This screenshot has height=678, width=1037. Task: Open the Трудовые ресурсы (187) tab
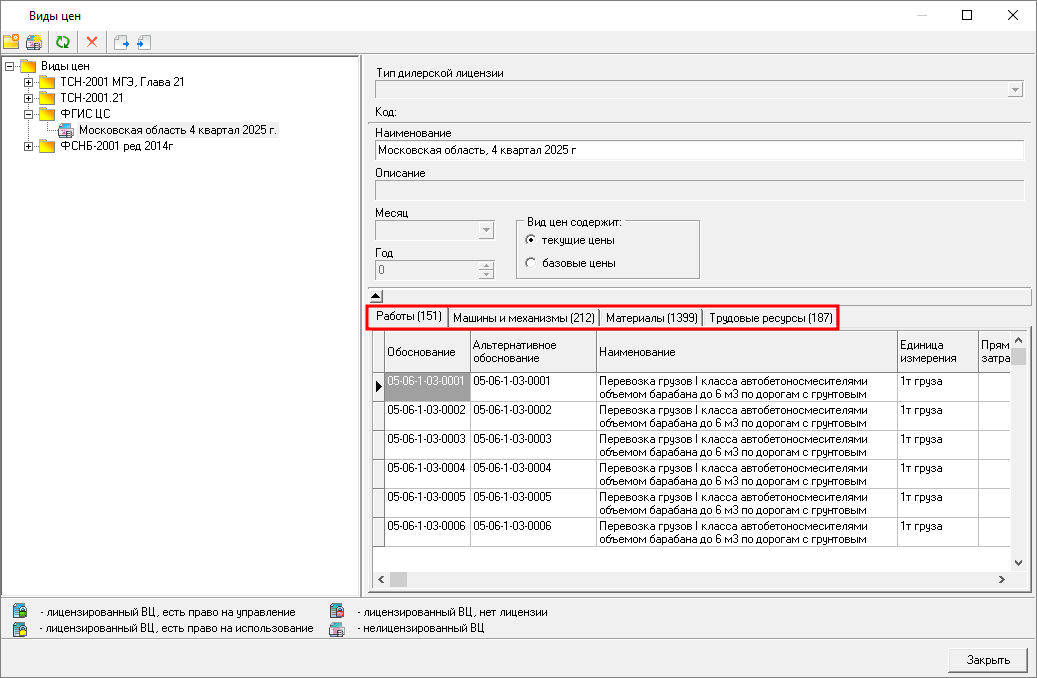[x=770, y=317]
